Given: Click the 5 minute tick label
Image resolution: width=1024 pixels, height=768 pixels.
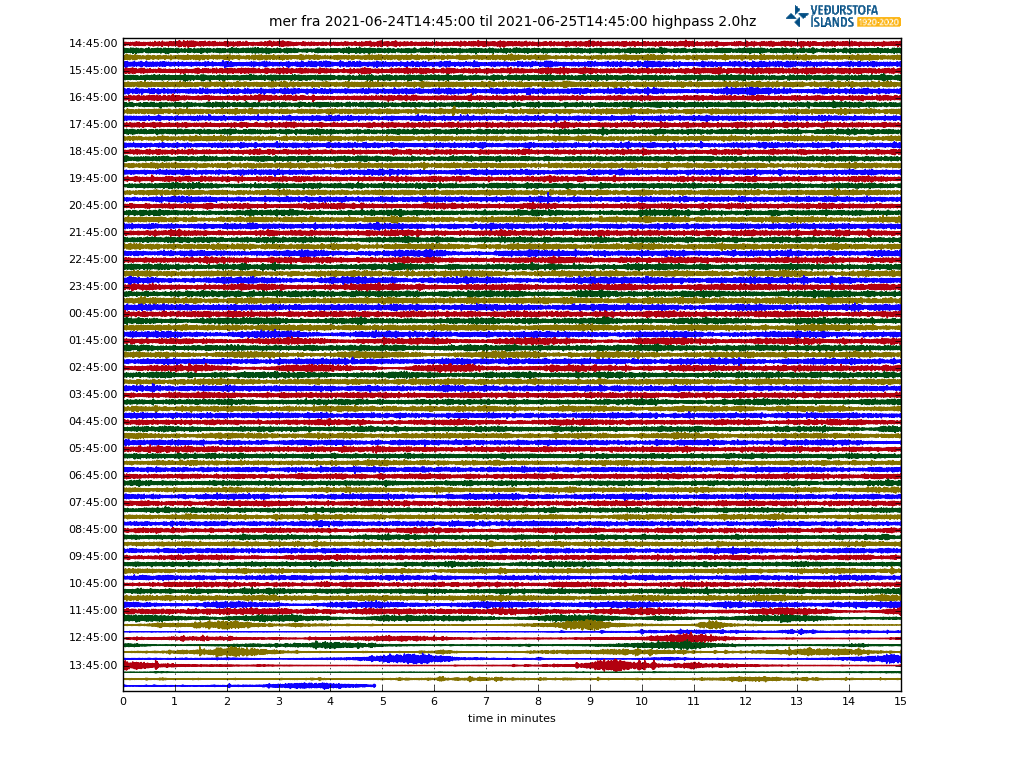Looking at the screenshot, I should tap(382, 702).
